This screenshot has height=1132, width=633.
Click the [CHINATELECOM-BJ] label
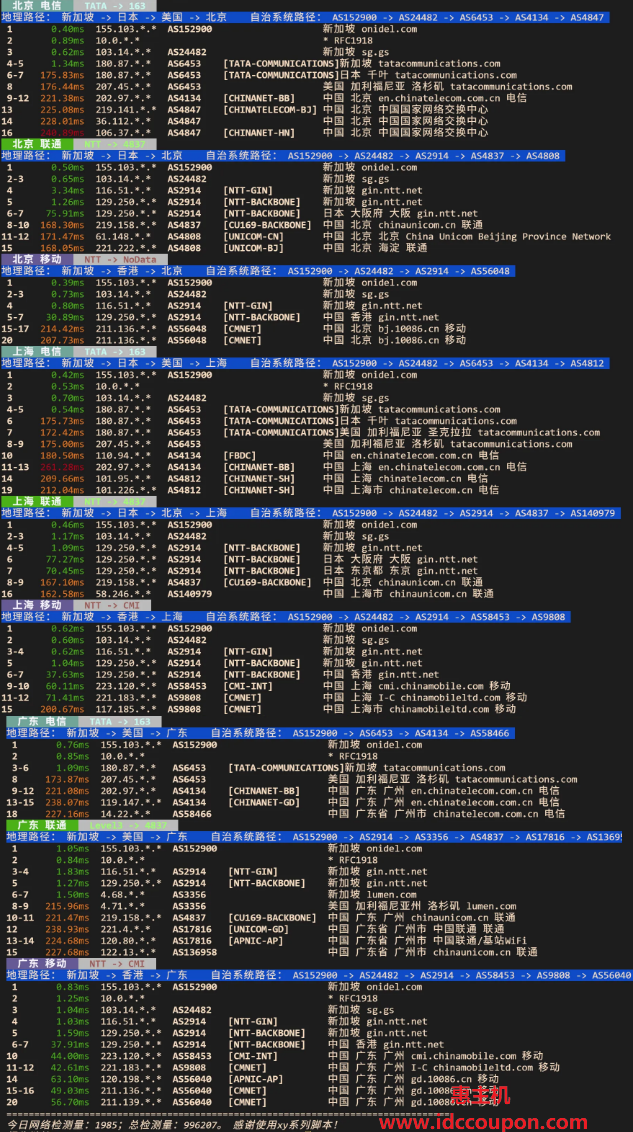(270, 110)
